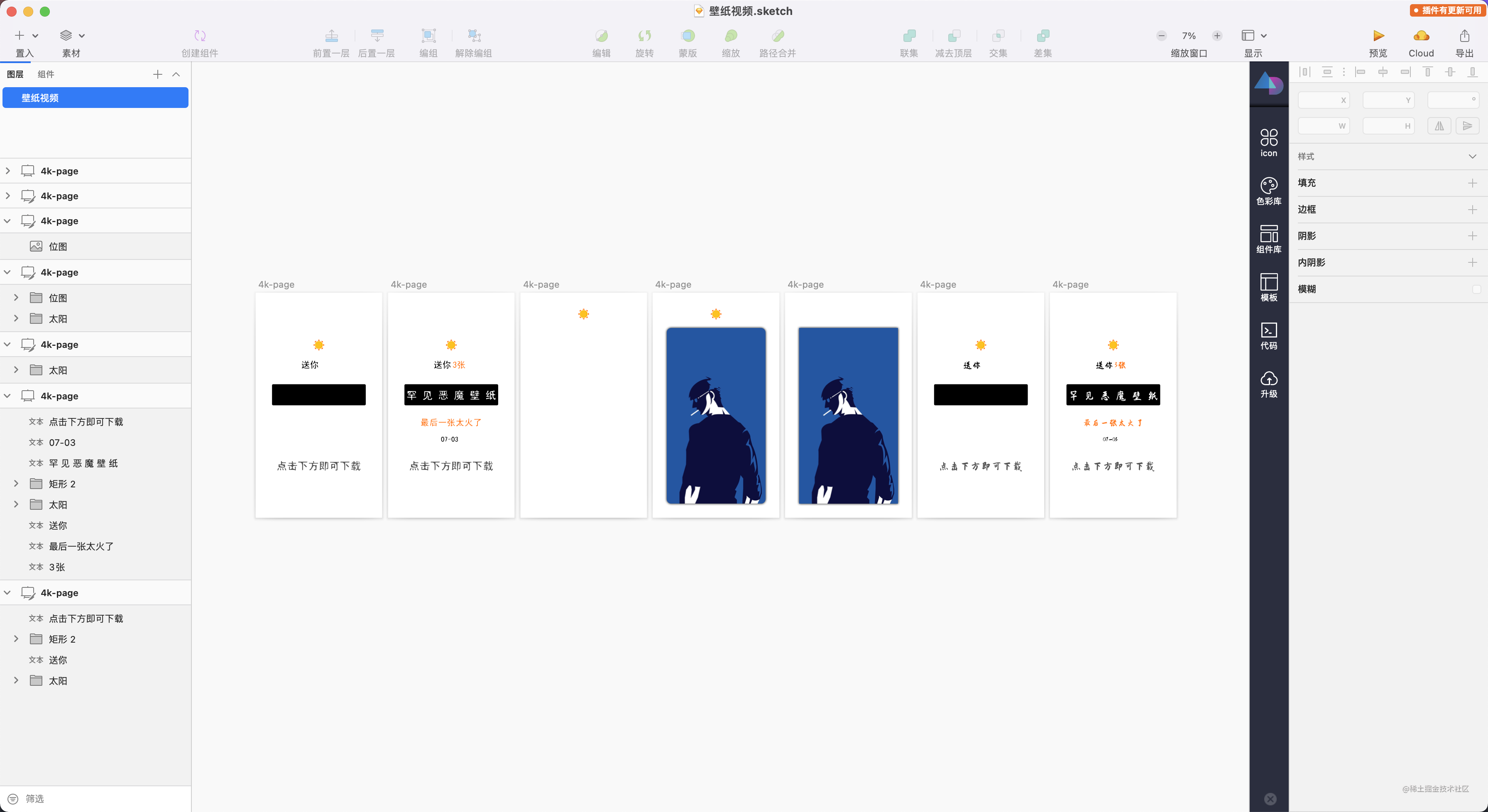
Task: Open the 显示 view dropdown
Action: (1254, 36)
